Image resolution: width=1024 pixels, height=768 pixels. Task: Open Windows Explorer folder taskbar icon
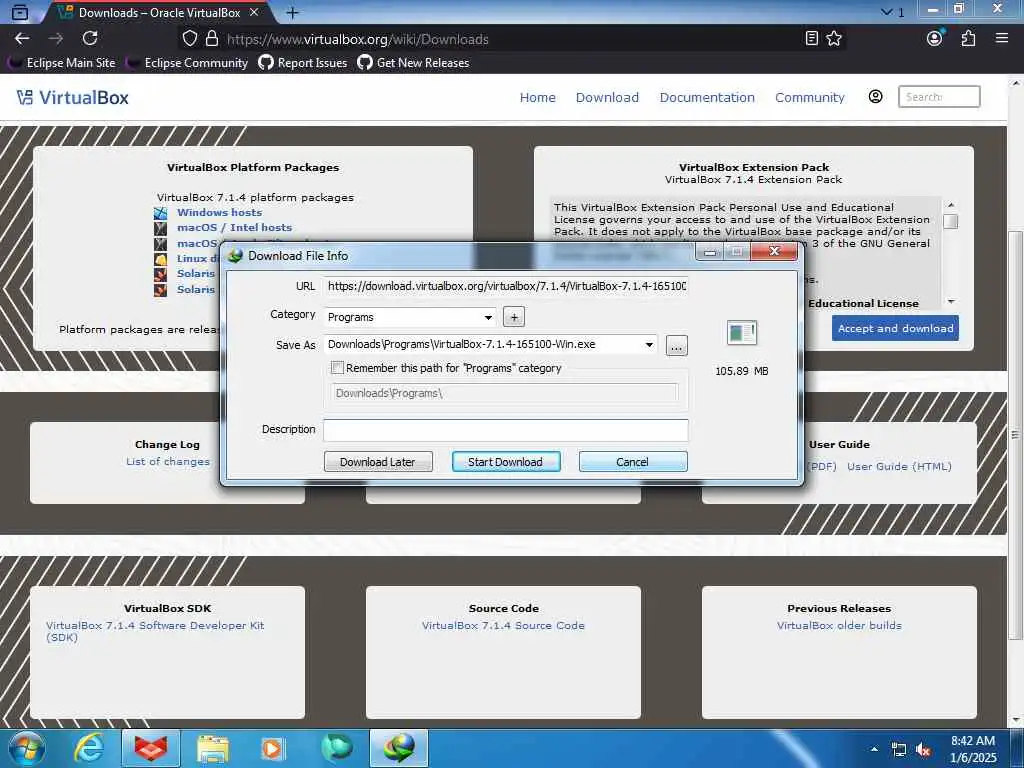213,748
